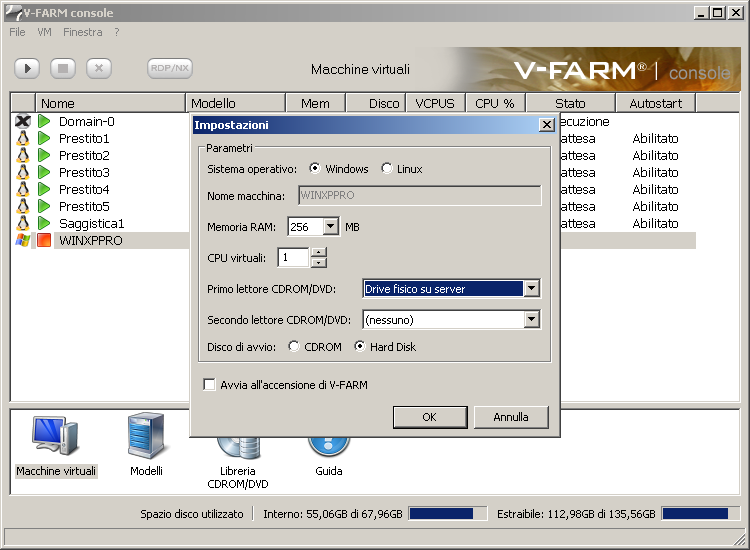Image resolution: width=750 pixels, height=550 pixels.
Task: Click the RDP/NX connection button
Action: (x=170, y=68)
